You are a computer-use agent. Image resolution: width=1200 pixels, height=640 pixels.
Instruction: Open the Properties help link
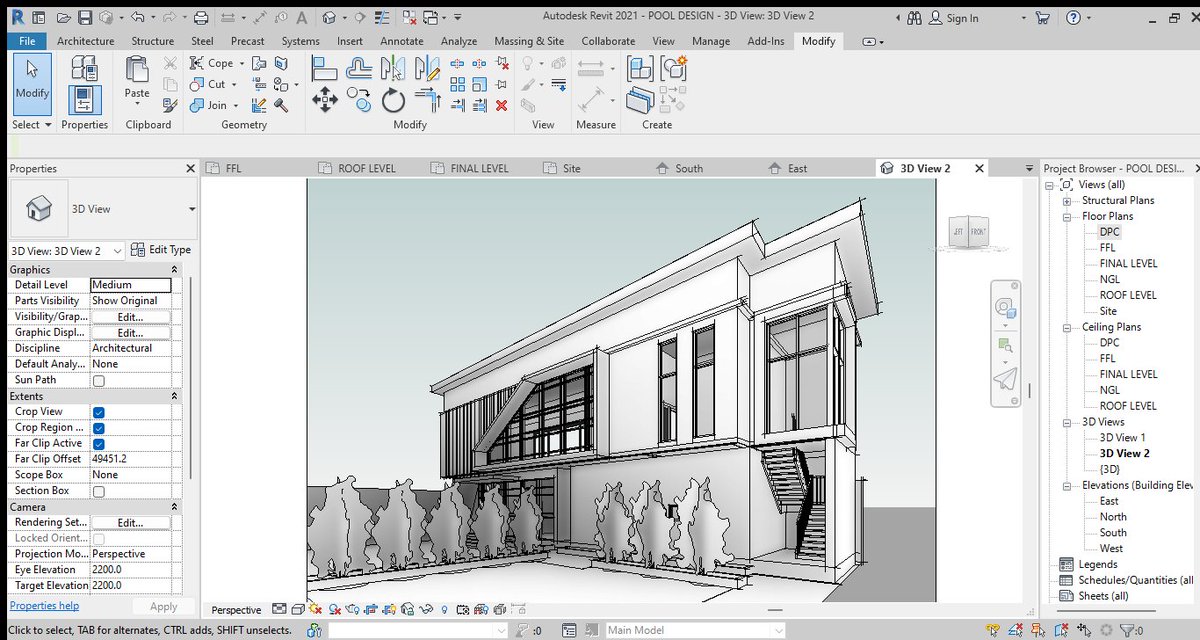coord(44,606)
